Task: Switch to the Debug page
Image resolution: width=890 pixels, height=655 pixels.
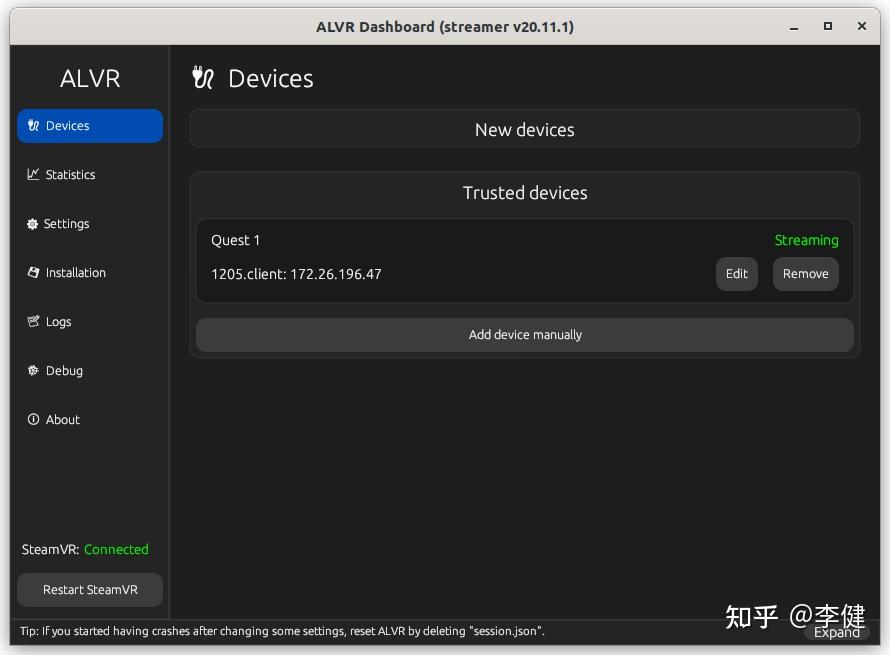Action: click(64, 371)
